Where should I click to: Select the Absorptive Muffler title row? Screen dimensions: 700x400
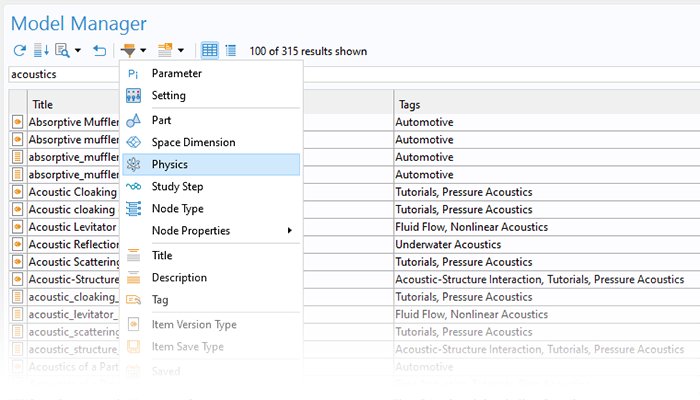74,122
